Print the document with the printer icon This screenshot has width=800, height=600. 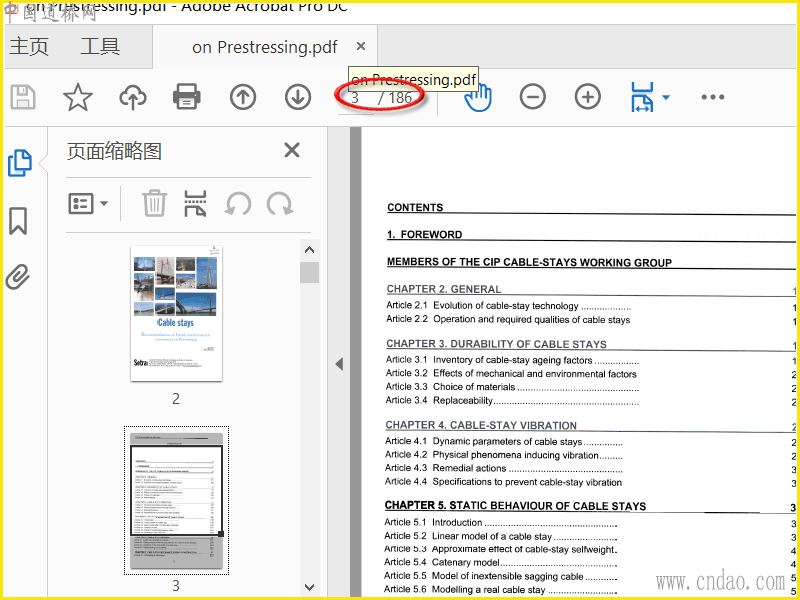[x=187, y=96]
